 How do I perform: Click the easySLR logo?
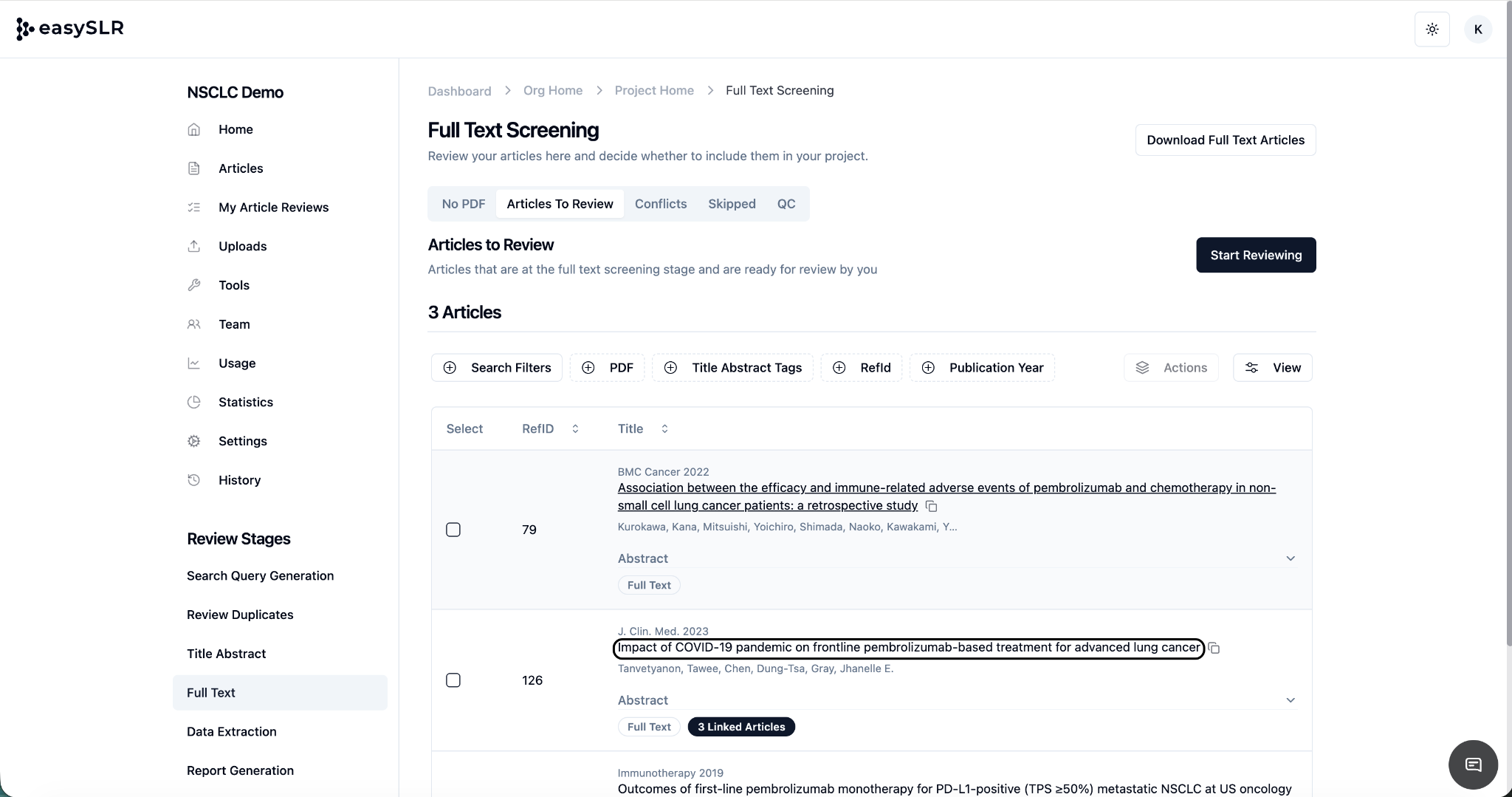point(70,28)
